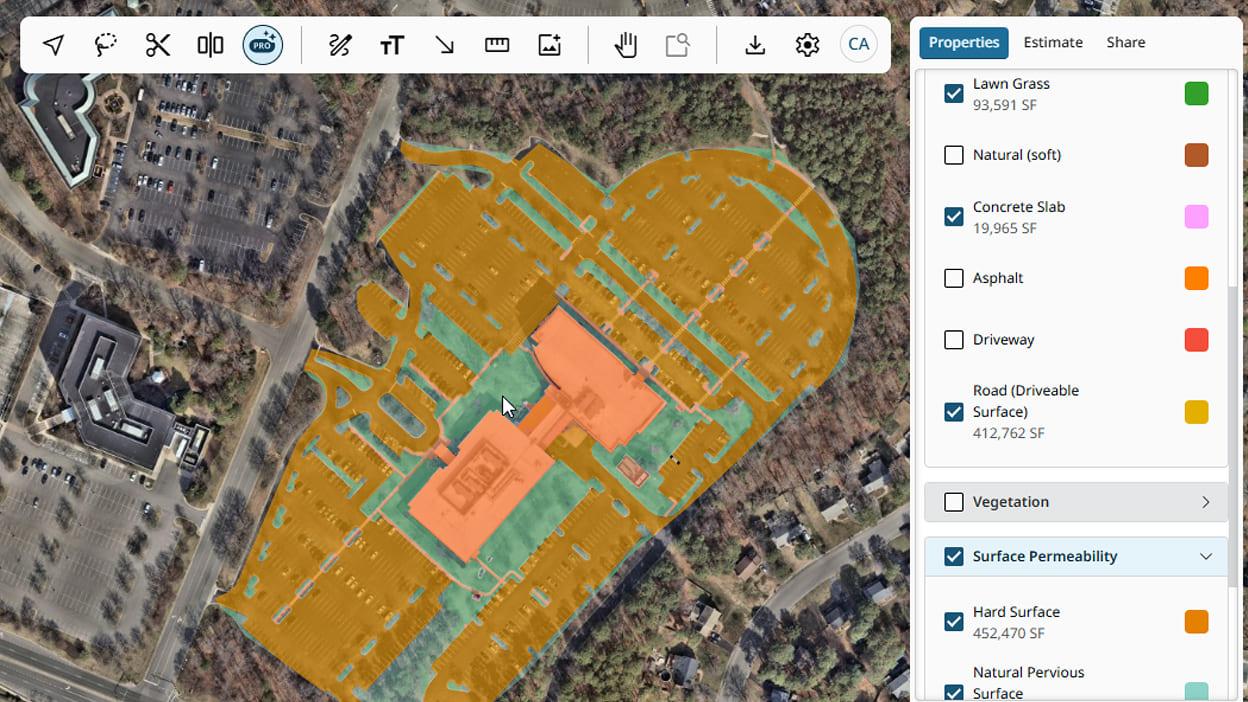Click the Vegetation header label
Screen dimensions: 1248x702
[x=1011, y=502]
